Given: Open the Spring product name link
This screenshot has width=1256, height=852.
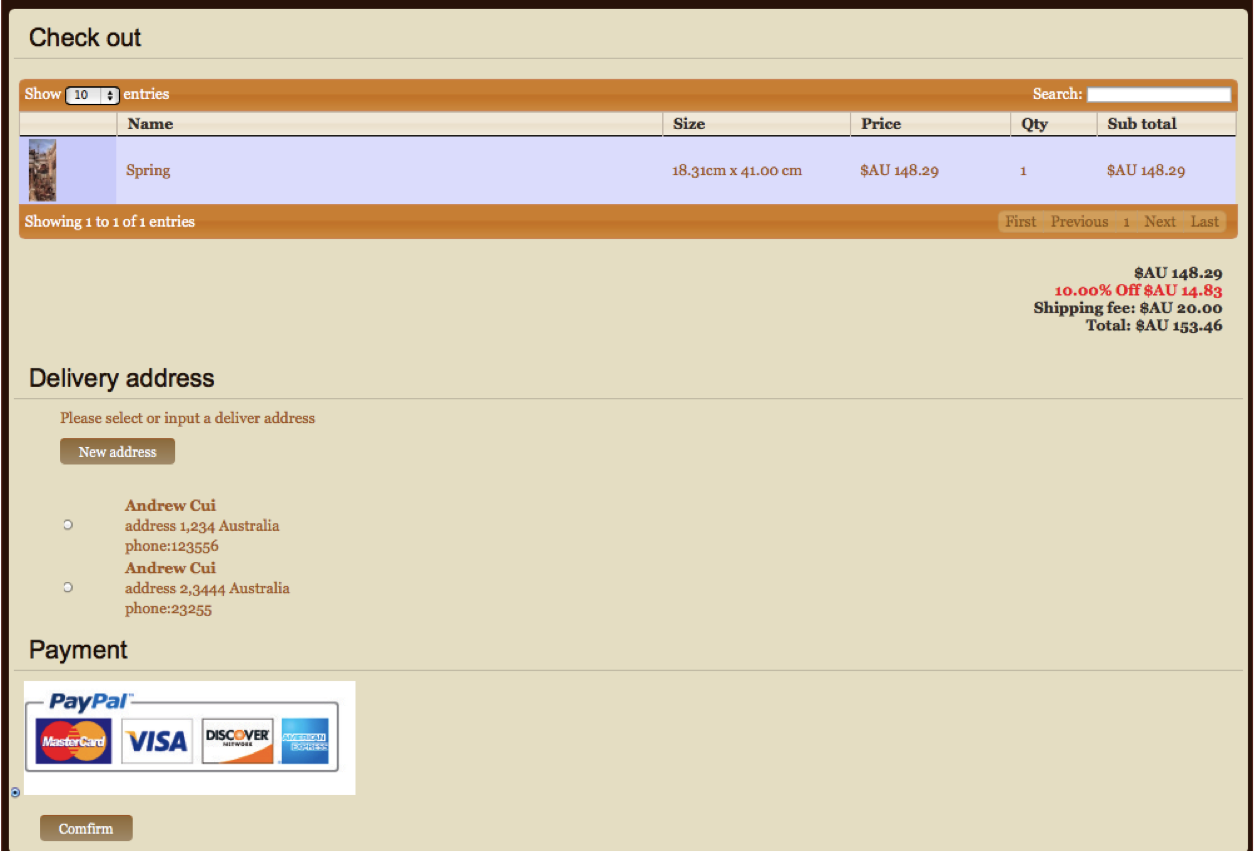Looking at the screenshot, I should coord(148,170).
